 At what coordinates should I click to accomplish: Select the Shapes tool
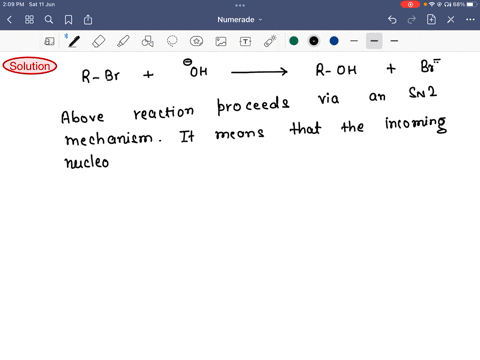[x=148, y=41]
